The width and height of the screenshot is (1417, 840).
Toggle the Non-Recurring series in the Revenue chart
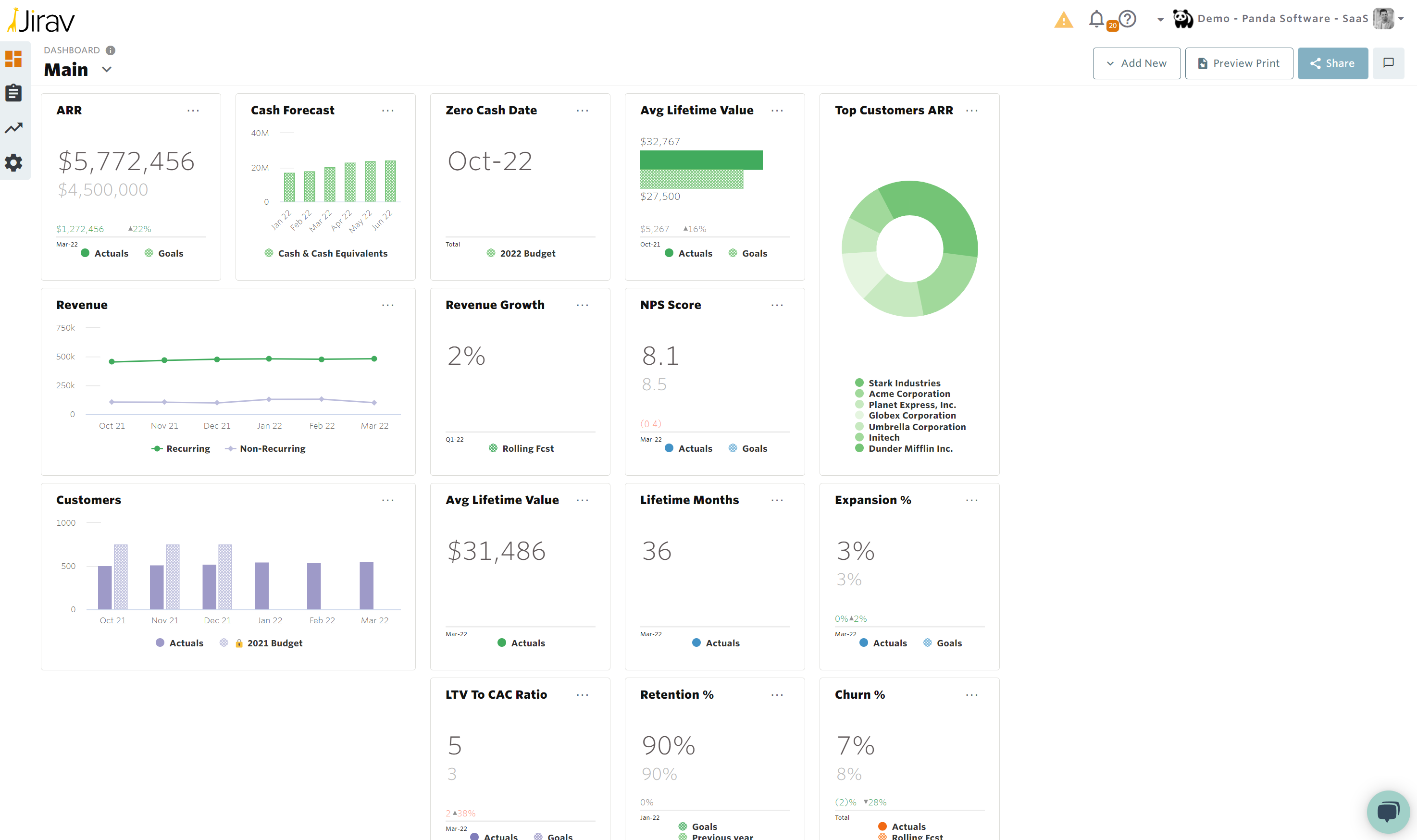coord(265,448)
